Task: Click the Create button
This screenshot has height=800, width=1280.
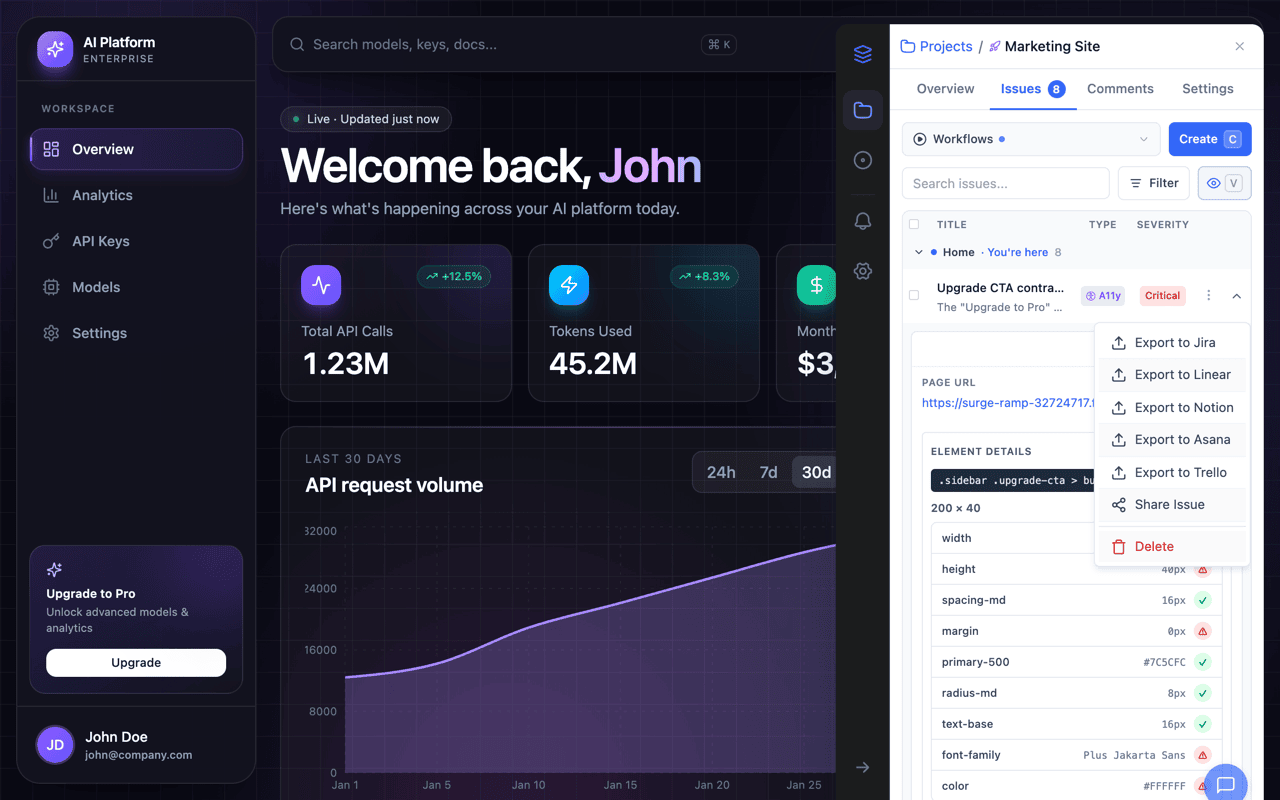Action: (1210, 139)
